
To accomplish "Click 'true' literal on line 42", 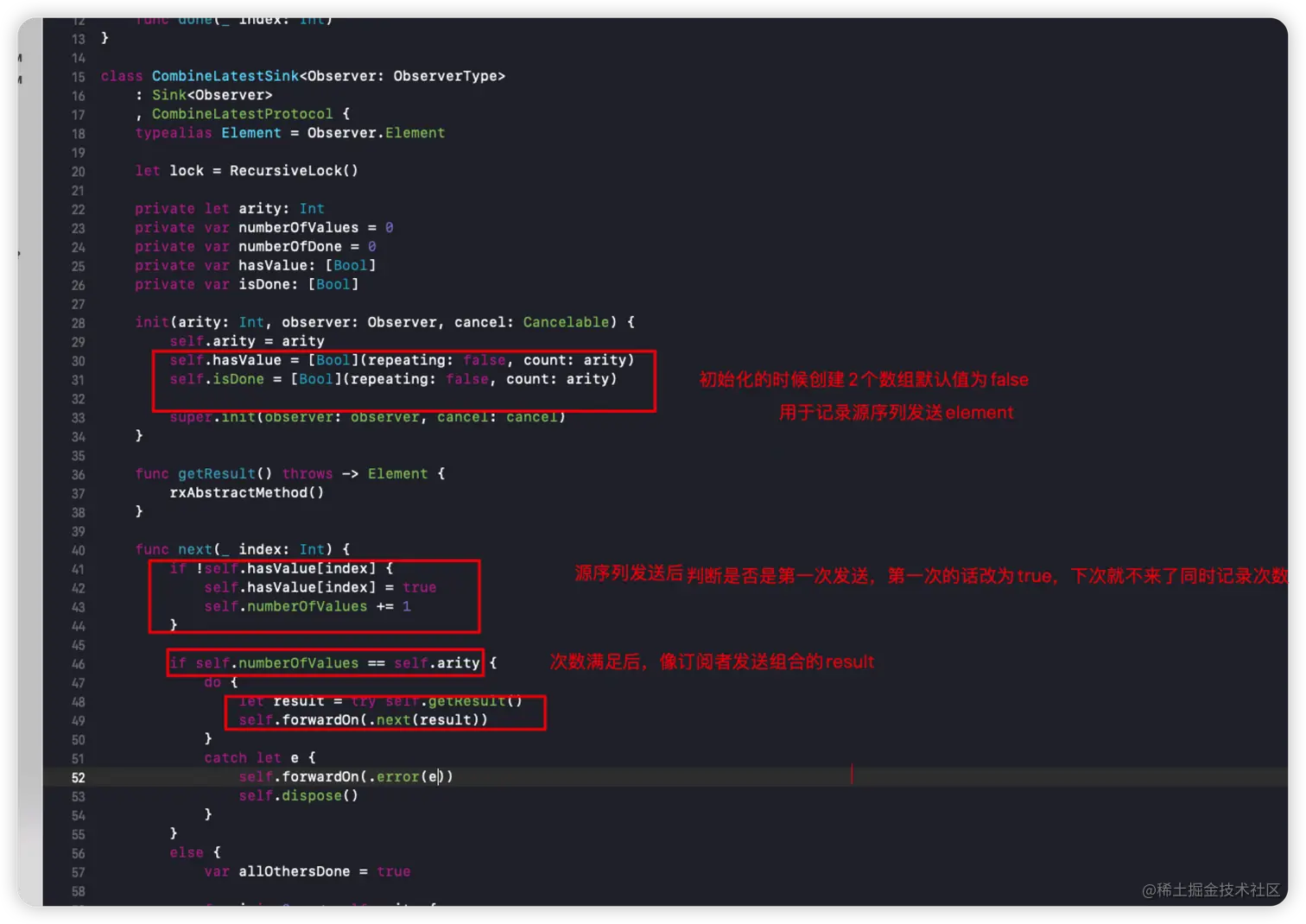I will coord(420,587).
